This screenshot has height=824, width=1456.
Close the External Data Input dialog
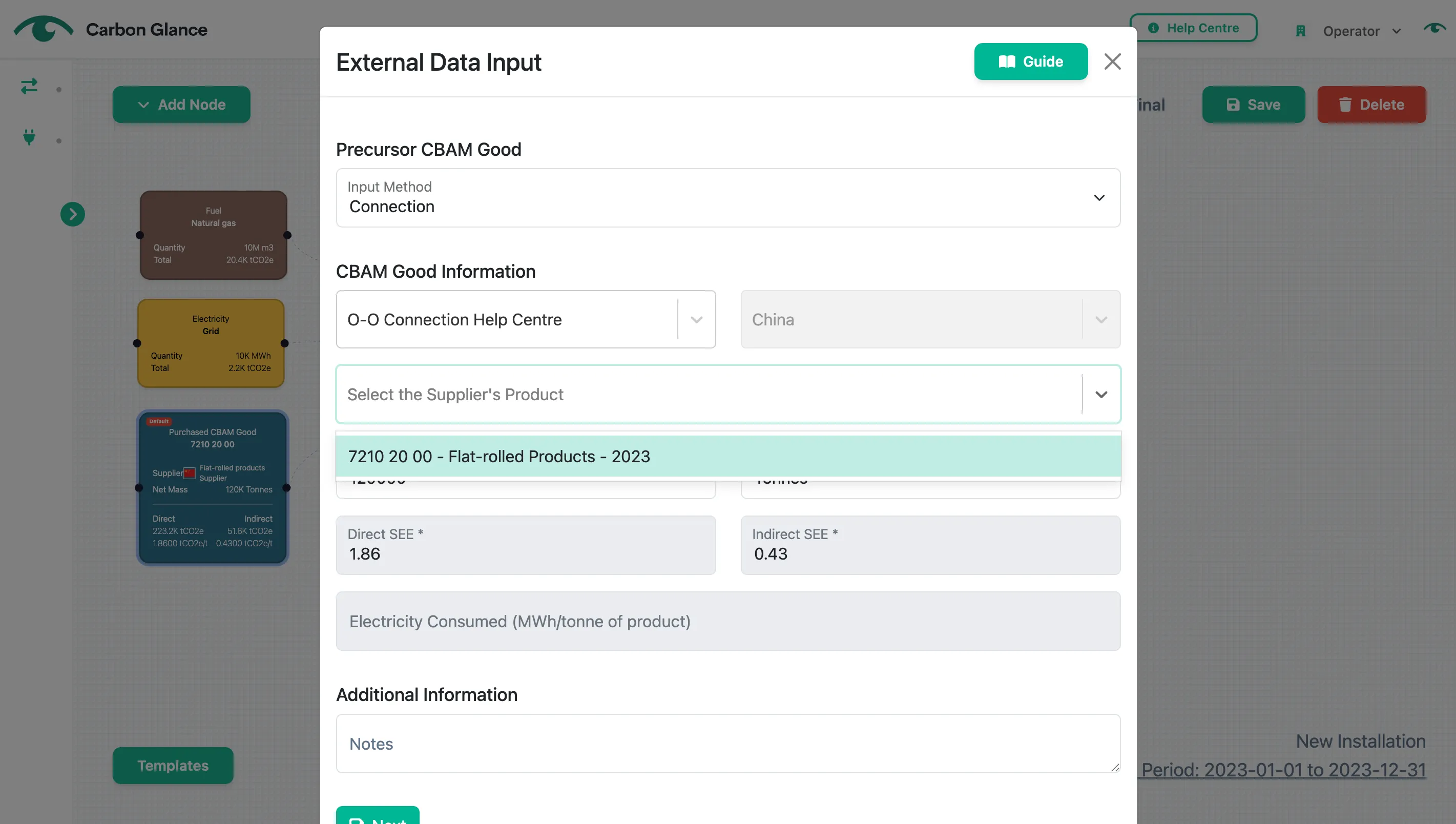click(x=1112, y=61)
